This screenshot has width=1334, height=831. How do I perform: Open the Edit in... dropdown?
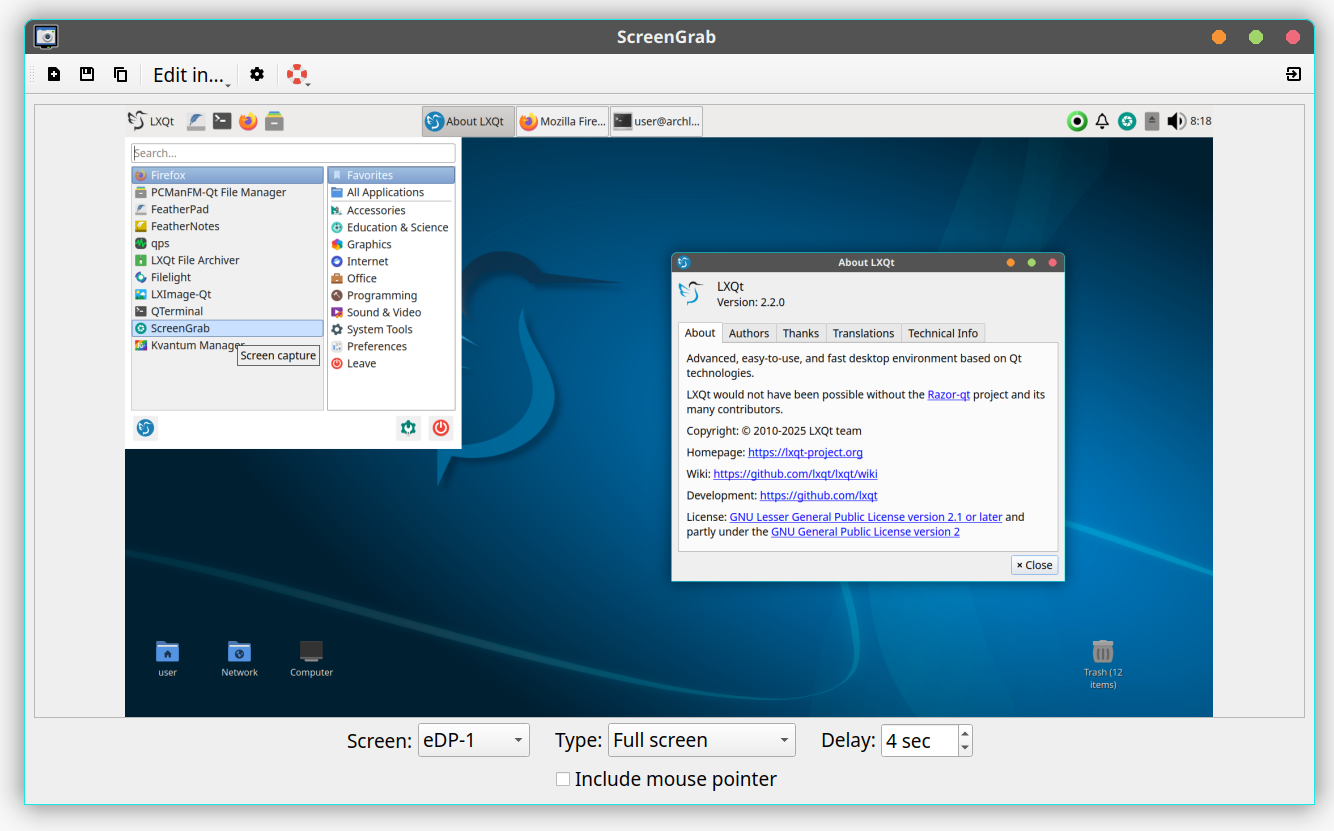(192, 75)
